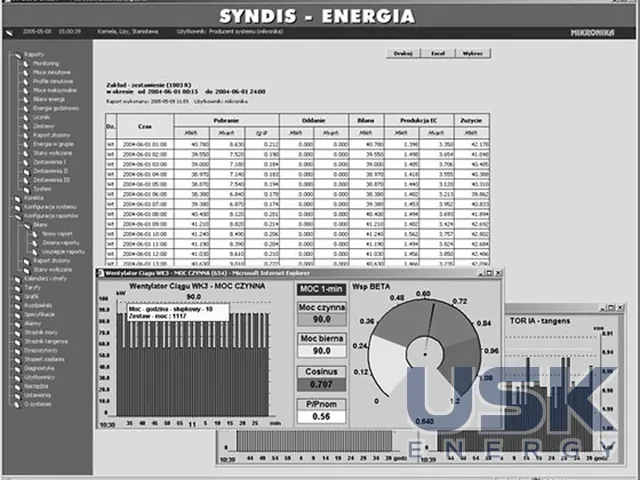Screen dimensions: 640x480
Task: Click the Pobranie column group header
Action: tap(227, 120)
